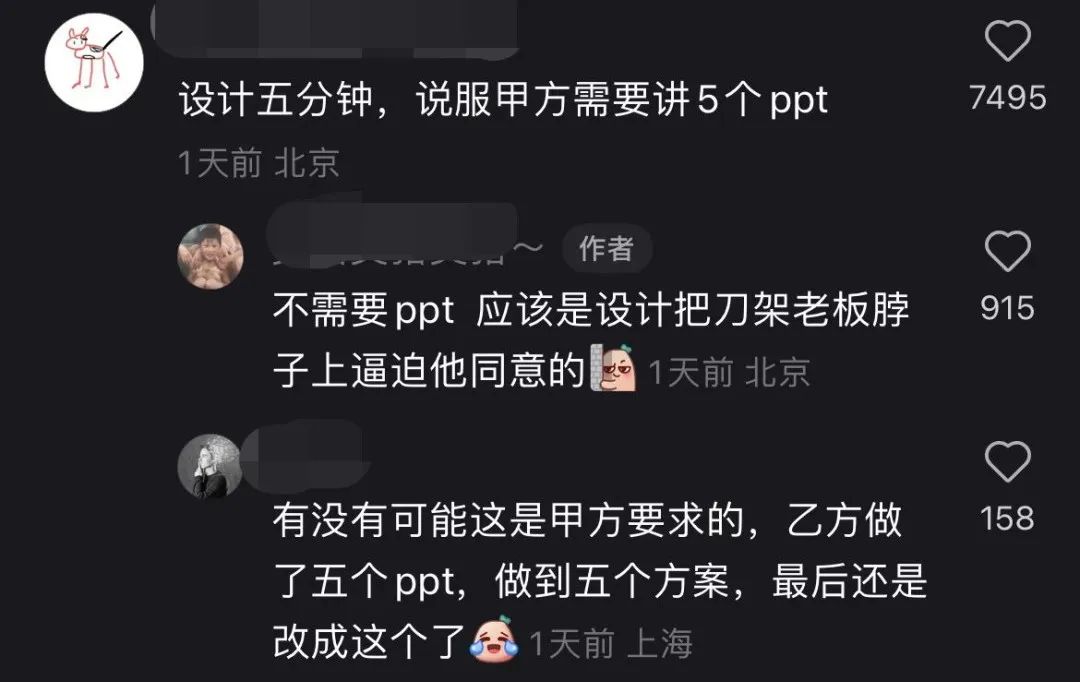Screen dimensions: 1080x682
Task: Reply to the comment starting 有没有可能这是甲方要求的
Action: point(599,581)
